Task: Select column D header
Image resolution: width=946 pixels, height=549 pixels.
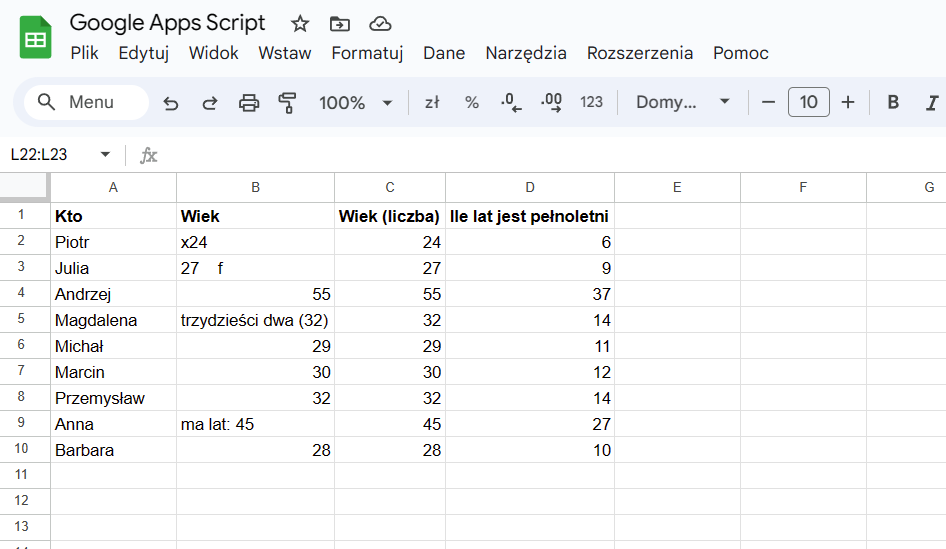Action: 530,188
